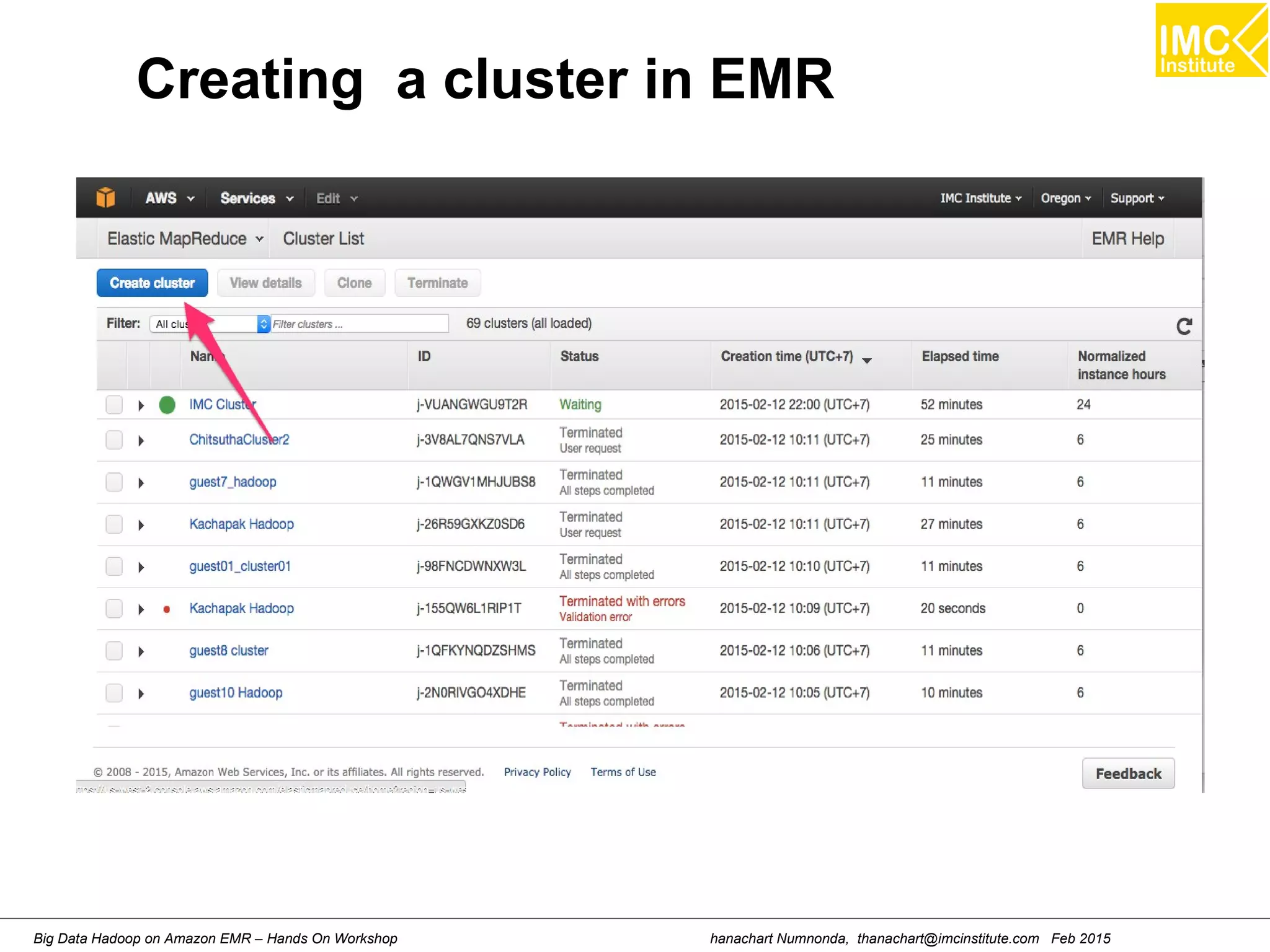Image resolution: width=1270 pixels, height=952 pixels.
Task: Open the IMC Cluster link
Action: [x=223, y=405]
